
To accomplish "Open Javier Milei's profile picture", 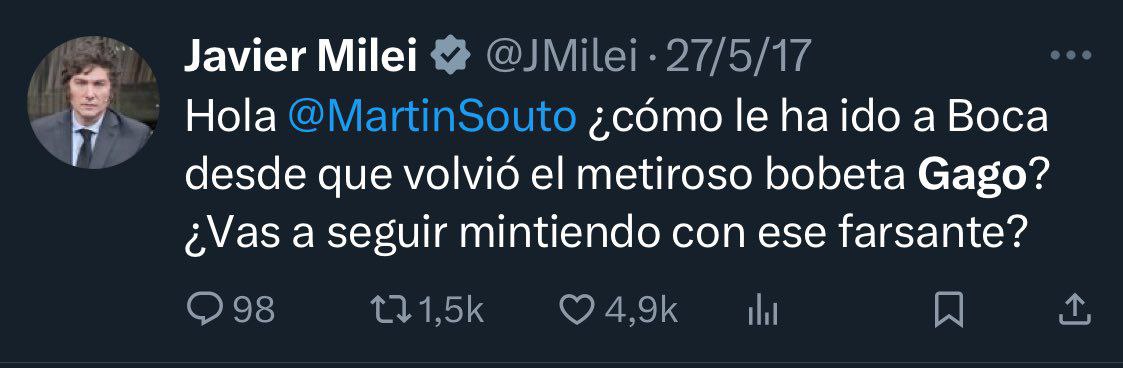I will [x=94, y=102].
